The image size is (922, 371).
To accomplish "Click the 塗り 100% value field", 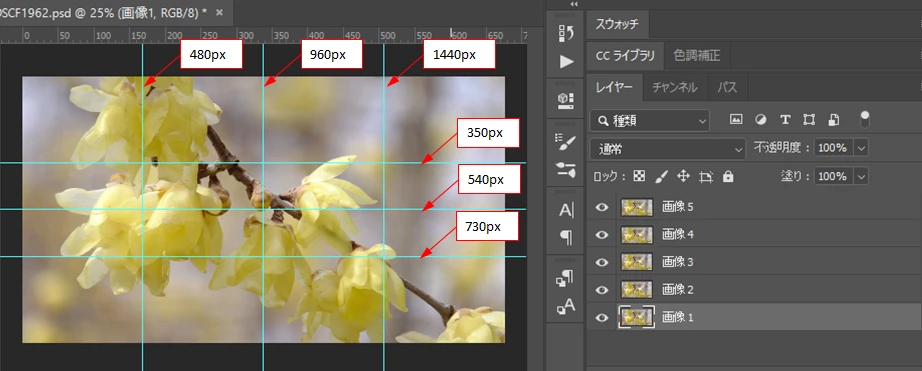I will (x=834, y=176).
